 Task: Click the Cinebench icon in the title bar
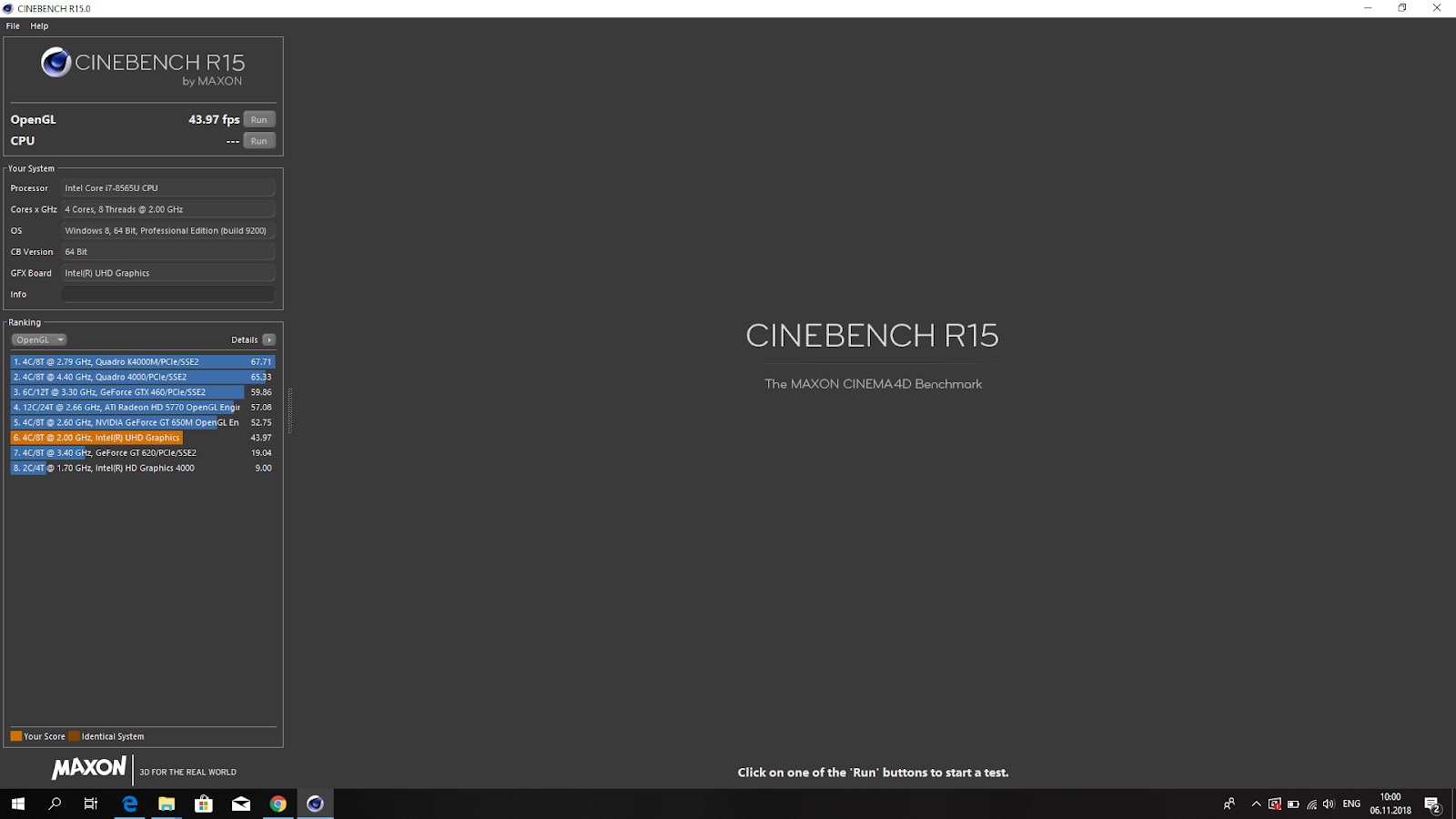pyautogui.click(x=8, y=8)
